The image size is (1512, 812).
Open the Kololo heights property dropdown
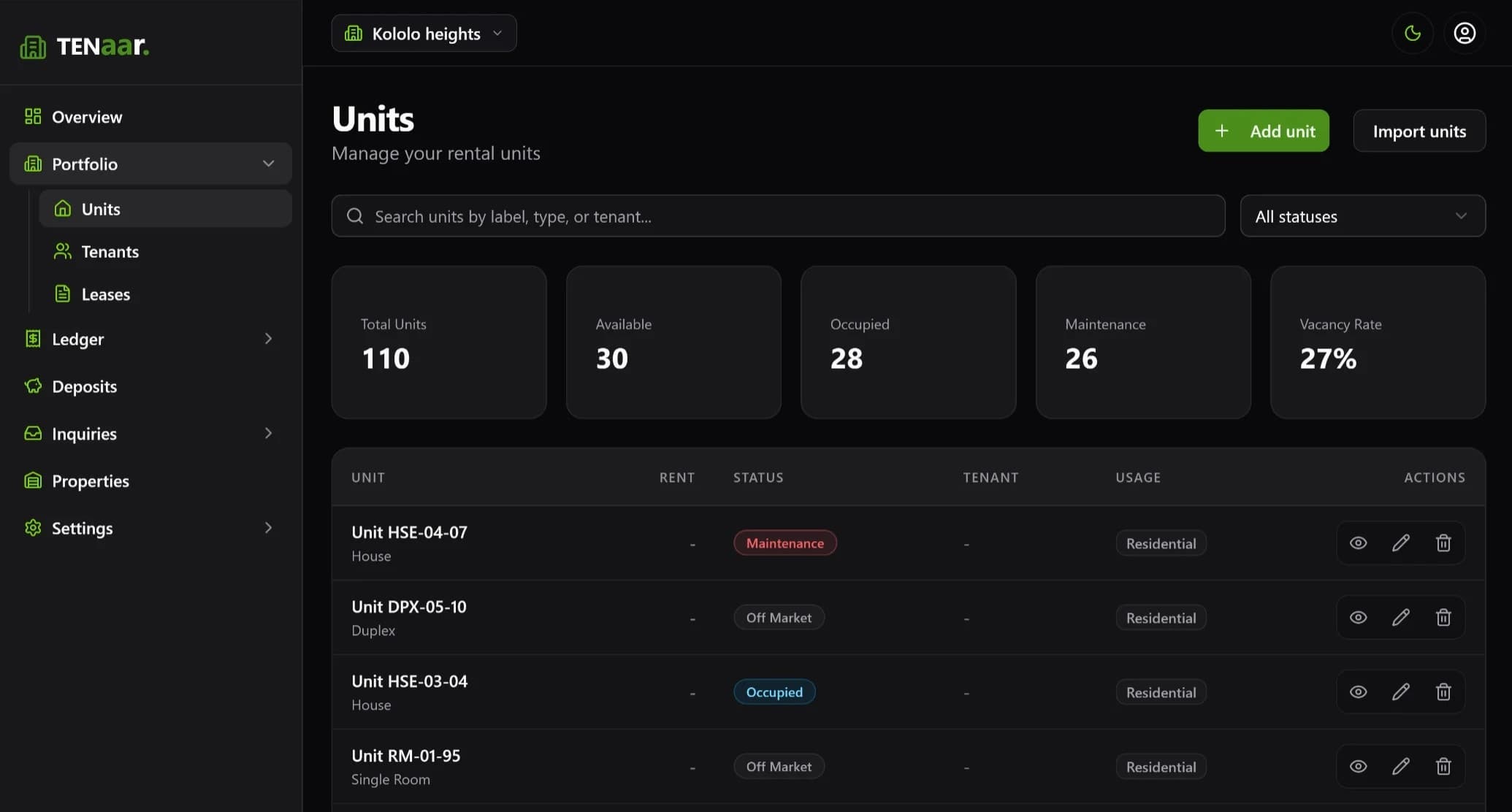point(424,34)
